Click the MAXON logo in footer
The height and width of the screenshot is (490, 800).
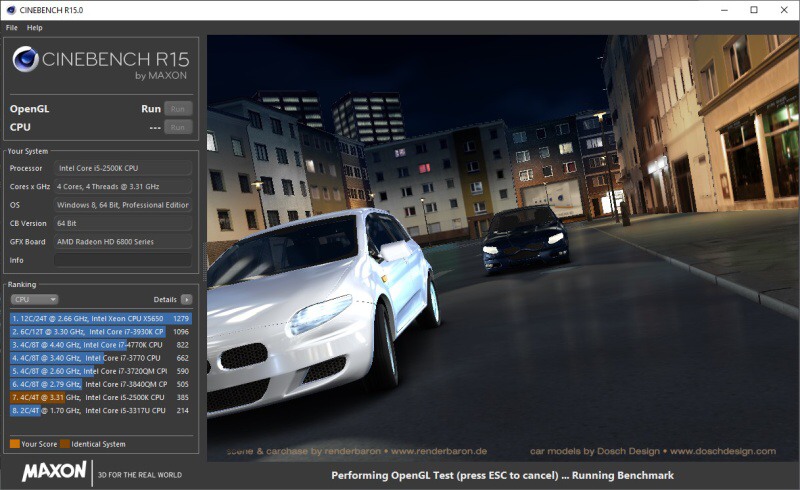coord(54,471)
